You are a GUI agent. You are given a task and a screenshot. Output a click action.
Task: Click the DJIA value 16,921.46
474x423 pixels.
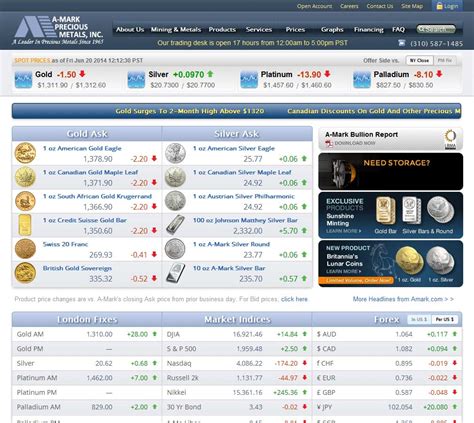[x=247, y=334]
